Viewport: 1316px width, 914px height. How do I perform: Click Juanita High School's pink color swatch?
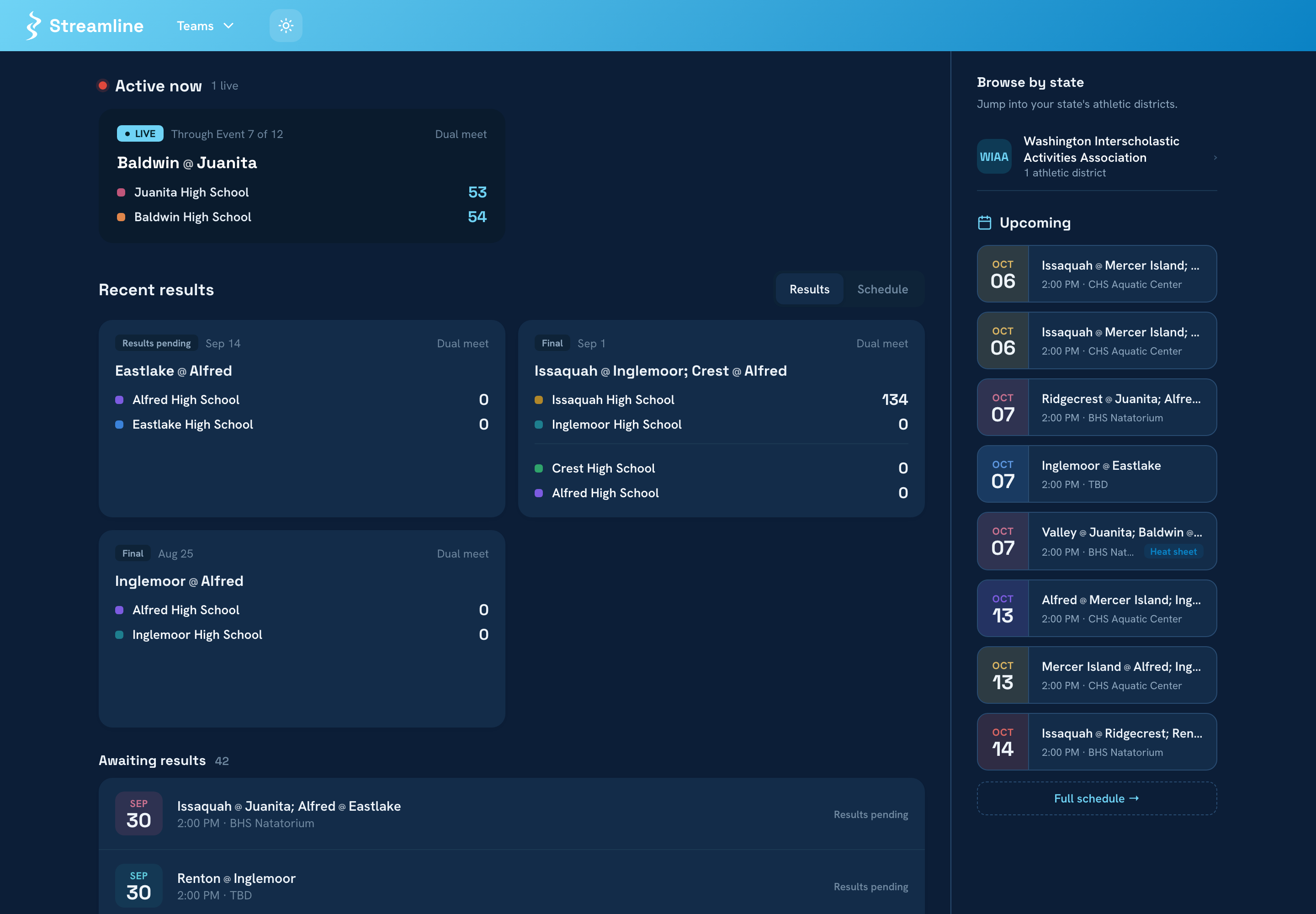click(121, 192)
